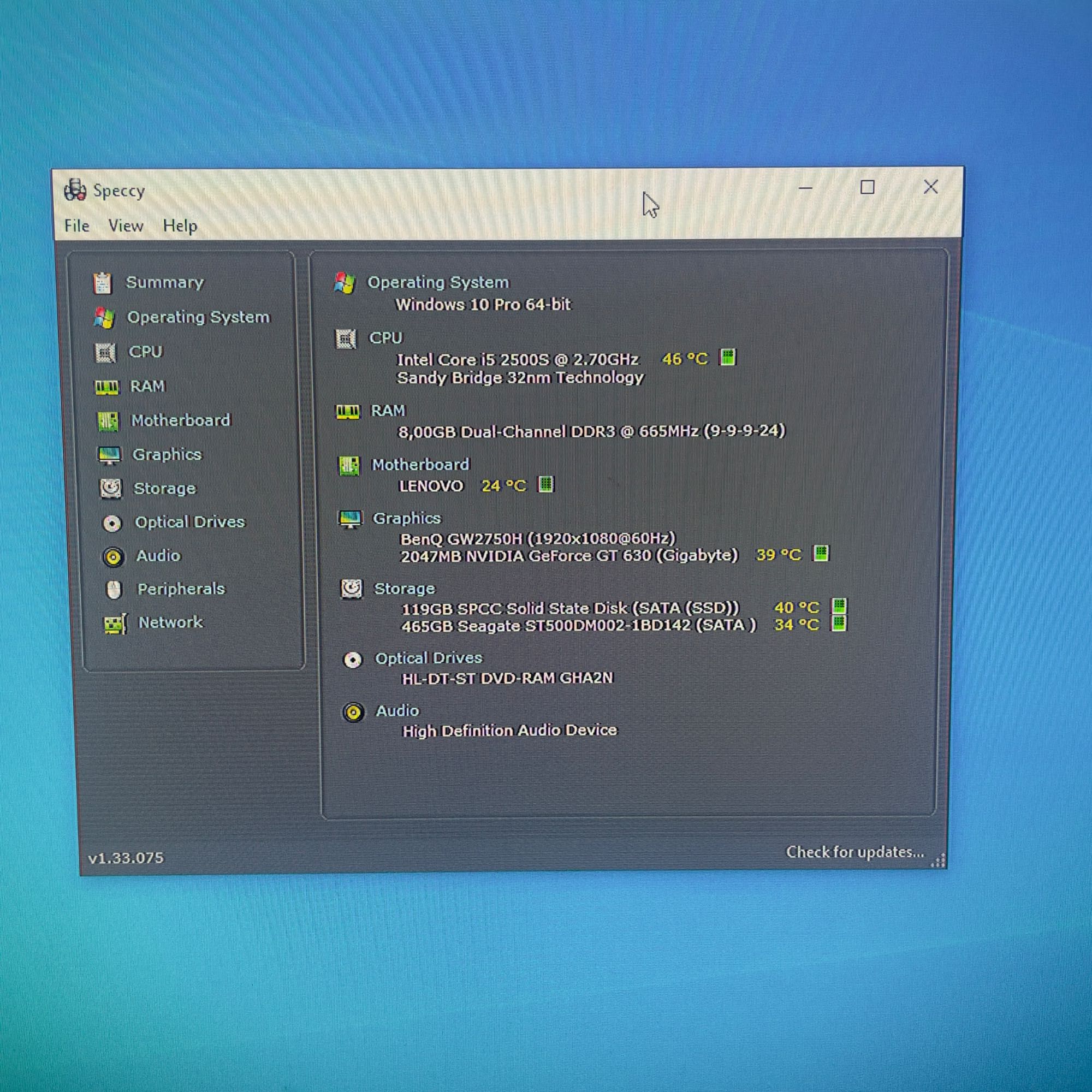Click the Motherboard icon in sidebar

pyautogui.click(x=108, y=421)
